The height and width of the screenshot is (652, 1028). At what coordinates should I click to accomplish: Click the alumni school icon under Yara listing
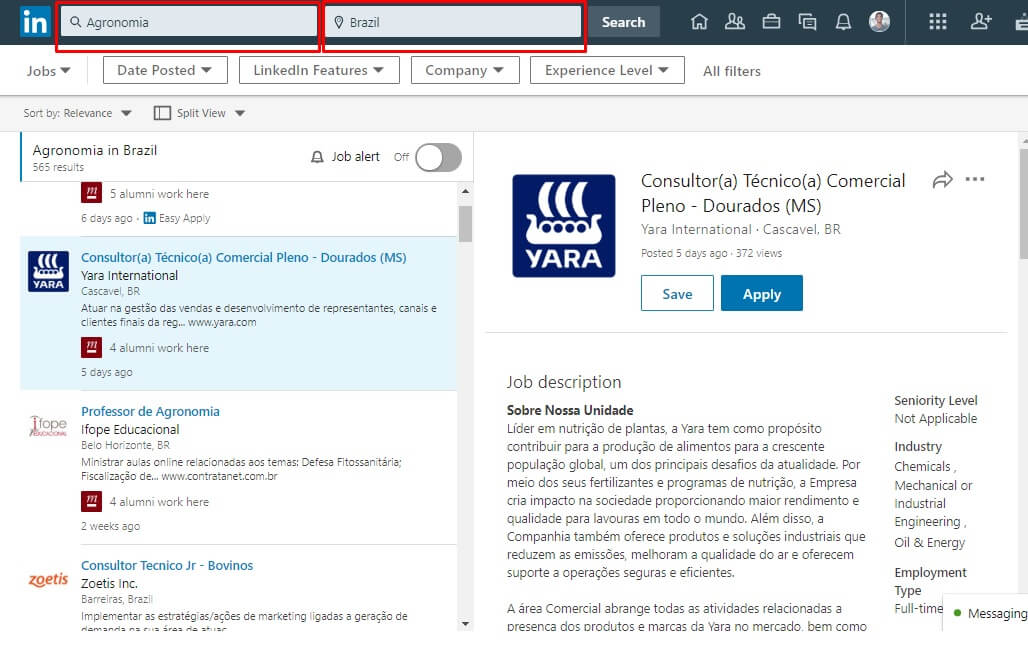point(91,347)
